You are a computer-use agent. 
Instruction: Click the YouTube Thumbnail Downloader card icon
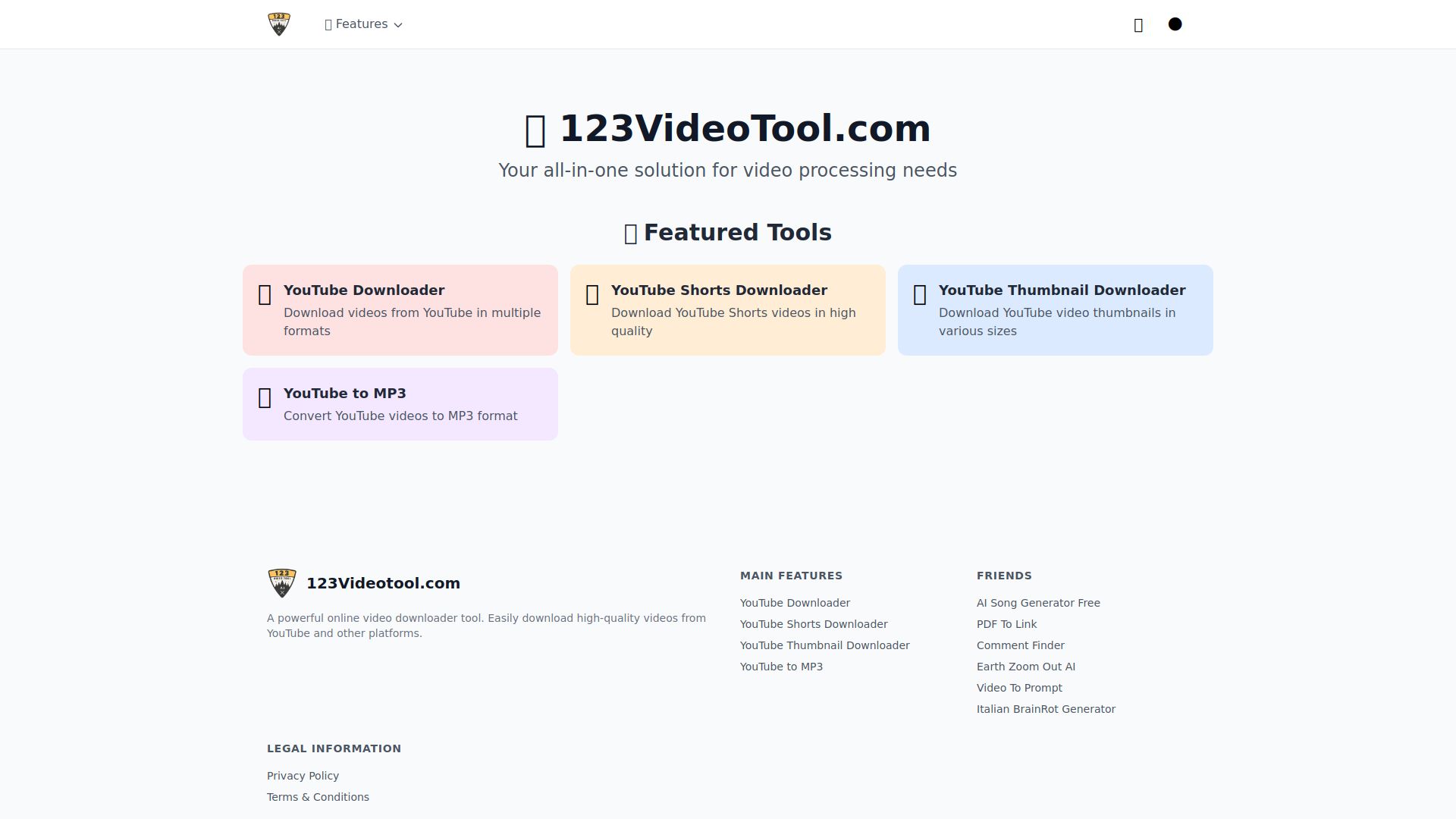pyautogui.click(x=920, y=294)
